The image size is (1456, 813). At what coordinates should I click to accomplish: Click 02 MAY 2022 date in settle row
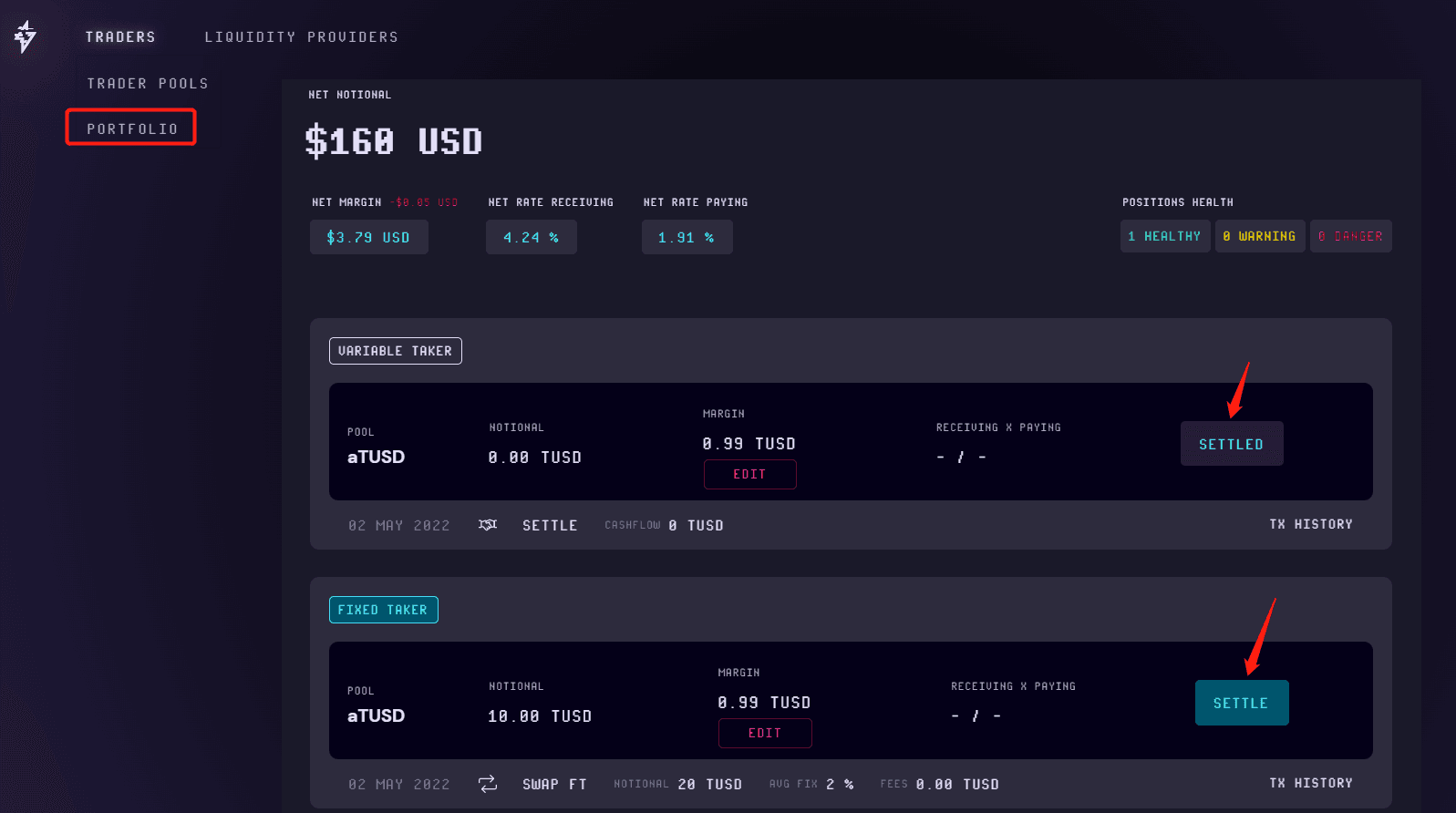point(399,526)
